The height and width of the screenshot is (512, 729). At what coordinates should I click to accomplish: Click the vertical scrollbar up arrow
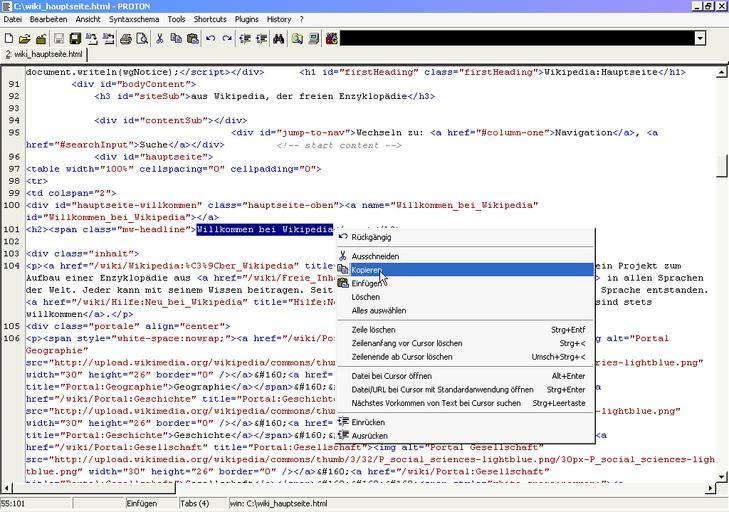pyautogui.click(x=721, y=72)
